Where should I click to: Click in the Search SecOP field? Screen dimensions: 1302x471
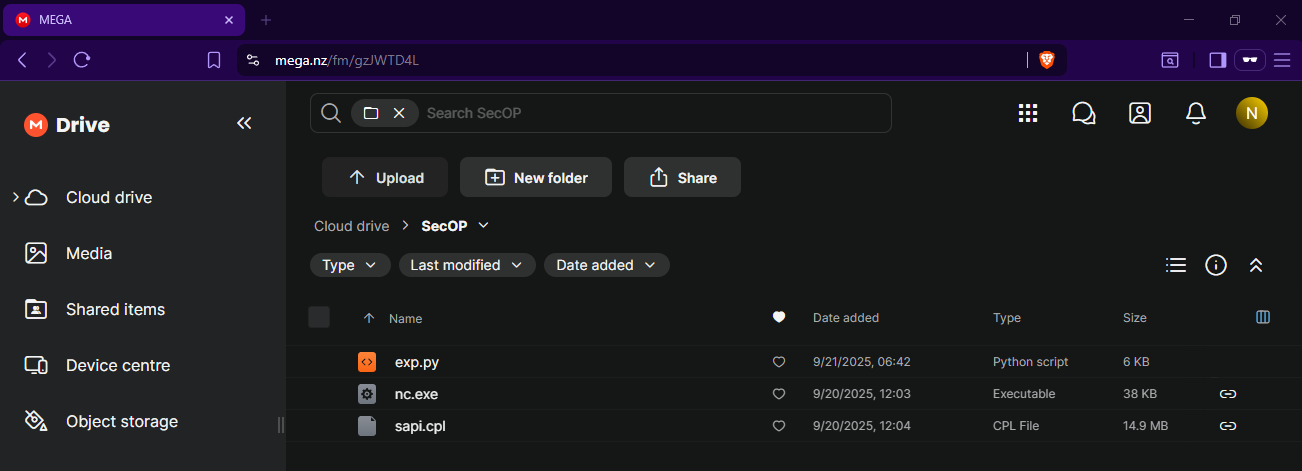(650, 113)
